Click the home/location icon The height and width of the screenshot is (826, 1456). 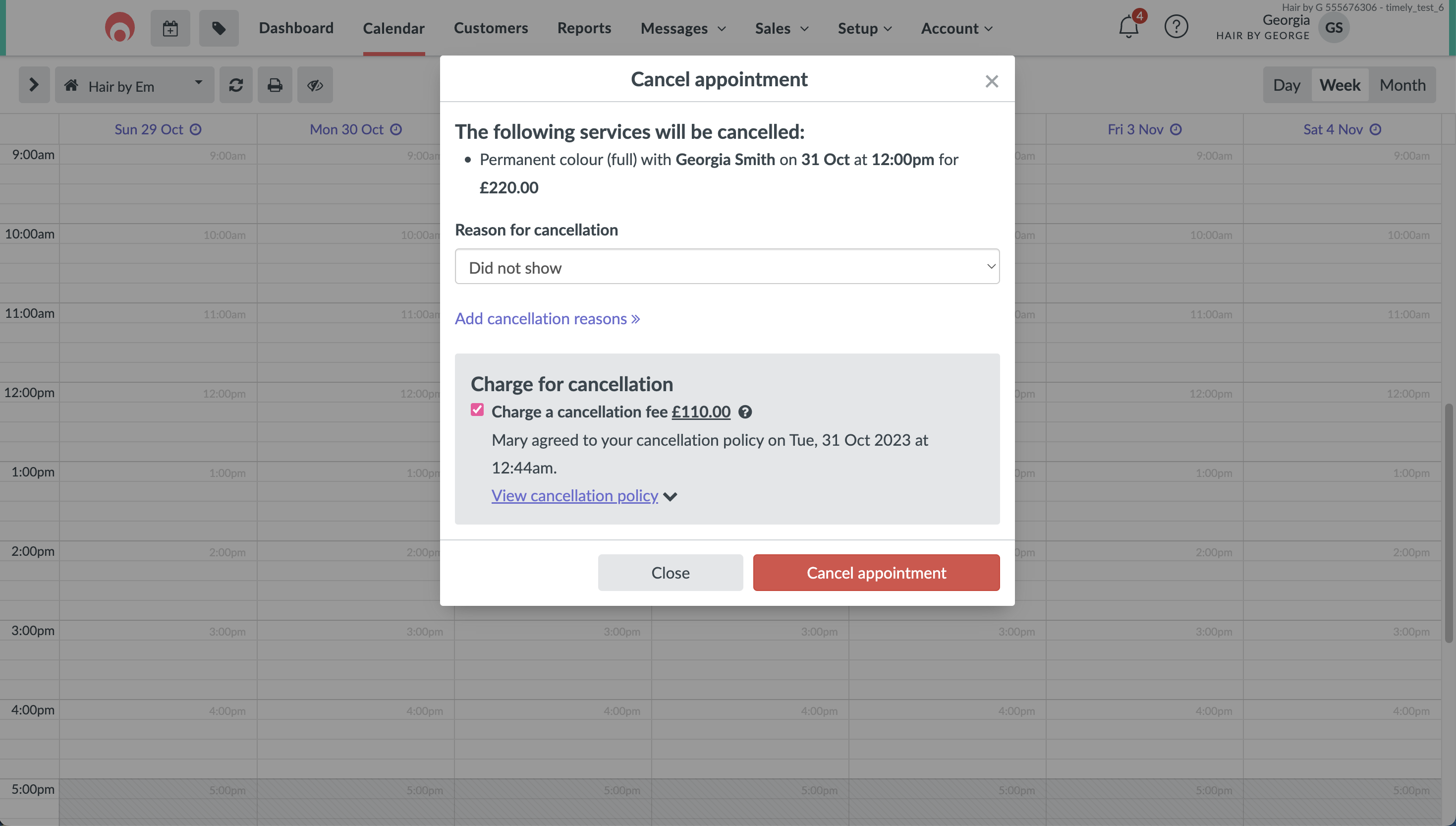click(71, 85)
